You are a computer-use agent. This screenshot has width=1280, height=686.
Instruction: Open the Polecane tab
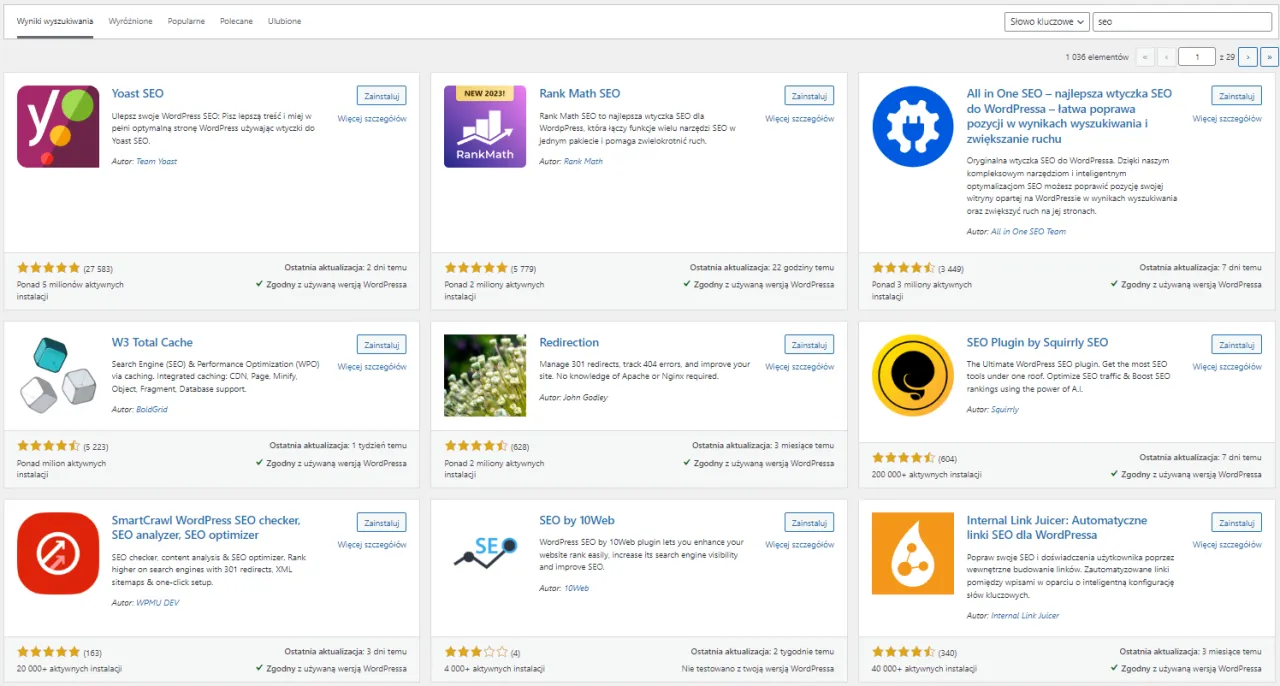coord(236,20)
